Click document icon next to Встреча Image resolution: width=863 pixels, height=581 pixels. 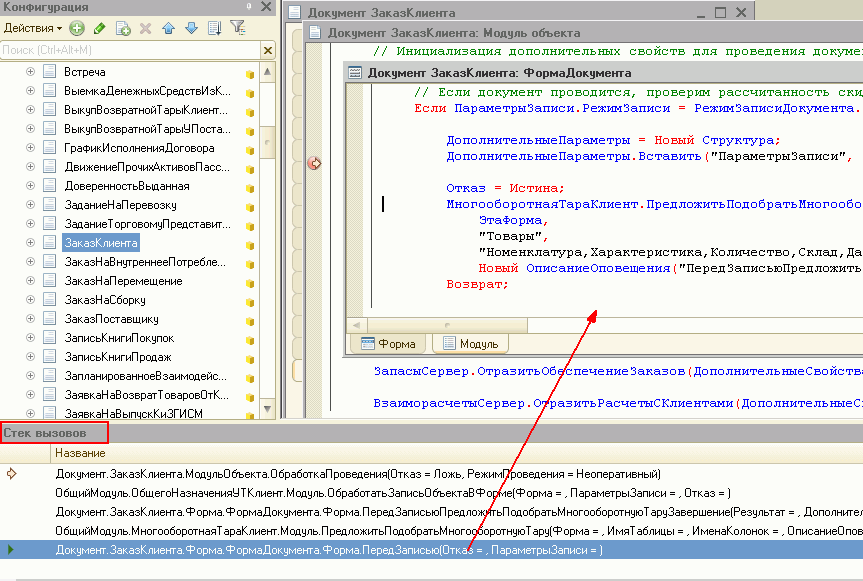[x=50, y=72]
